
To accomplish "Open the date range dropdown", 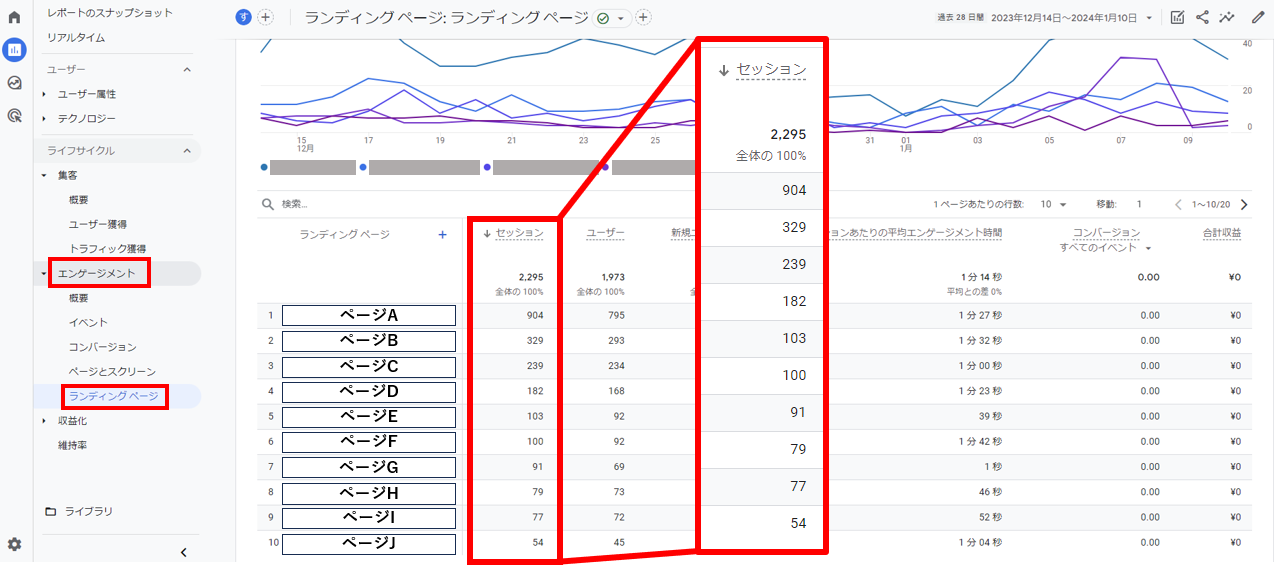I will [x=1150, y=18].
